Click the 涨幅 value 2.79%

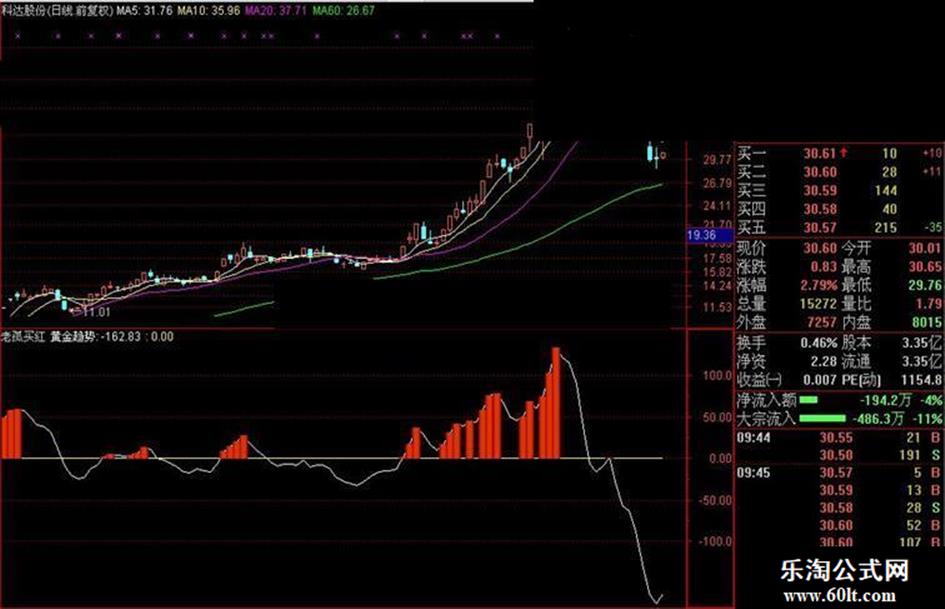pos(819,285)
